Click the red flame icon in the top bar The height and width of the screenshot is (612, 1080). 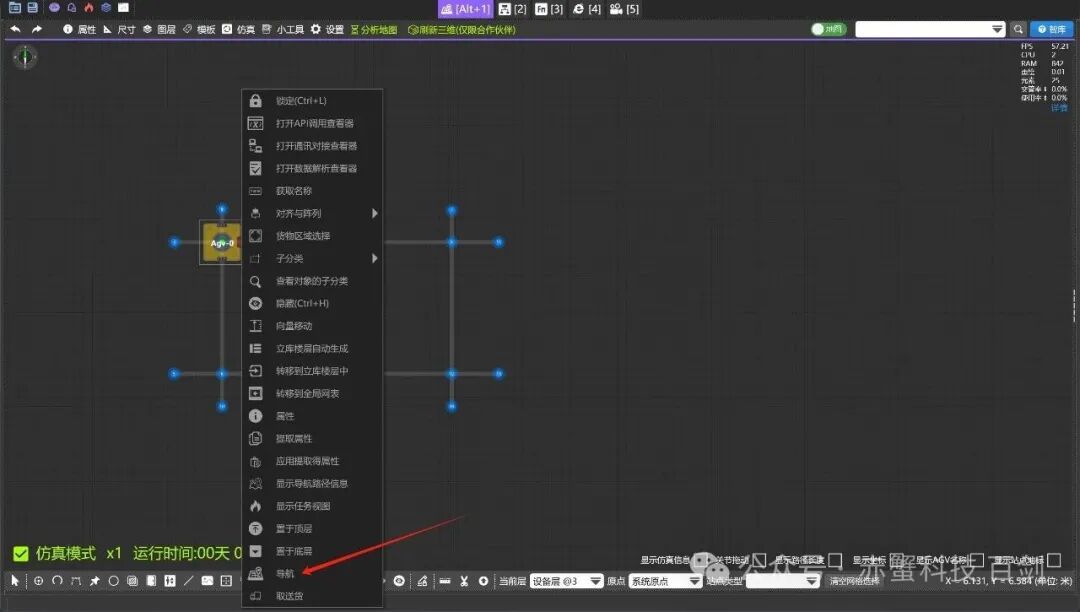pos(89,8)
